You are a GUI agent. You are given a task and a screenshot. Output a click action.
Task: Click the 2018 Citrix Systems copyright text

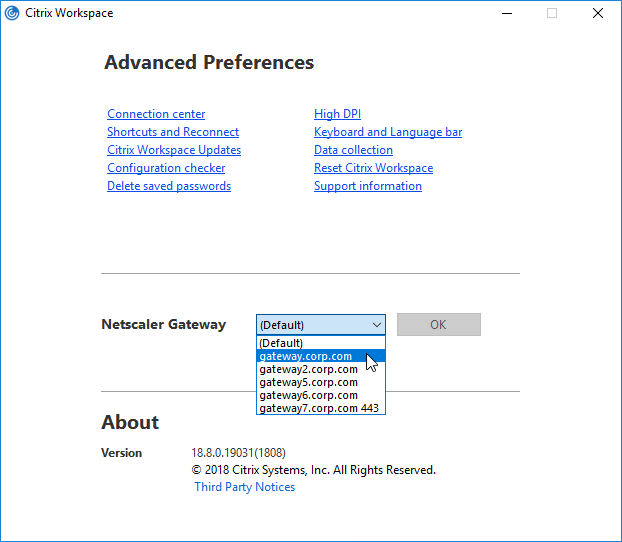pos(313,470)
